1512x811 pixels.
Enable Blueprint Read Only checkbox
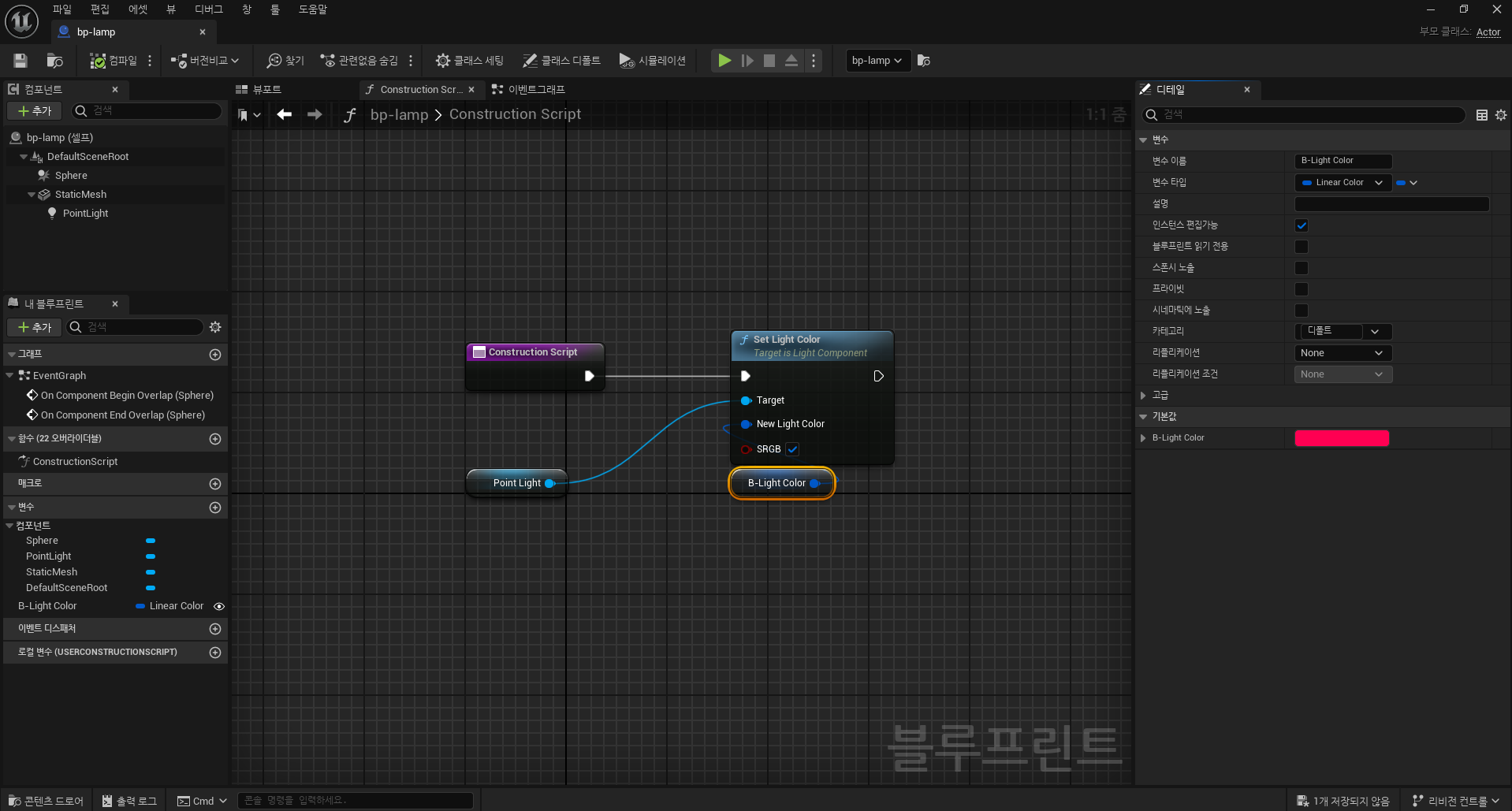click(x=1302, y=247)
